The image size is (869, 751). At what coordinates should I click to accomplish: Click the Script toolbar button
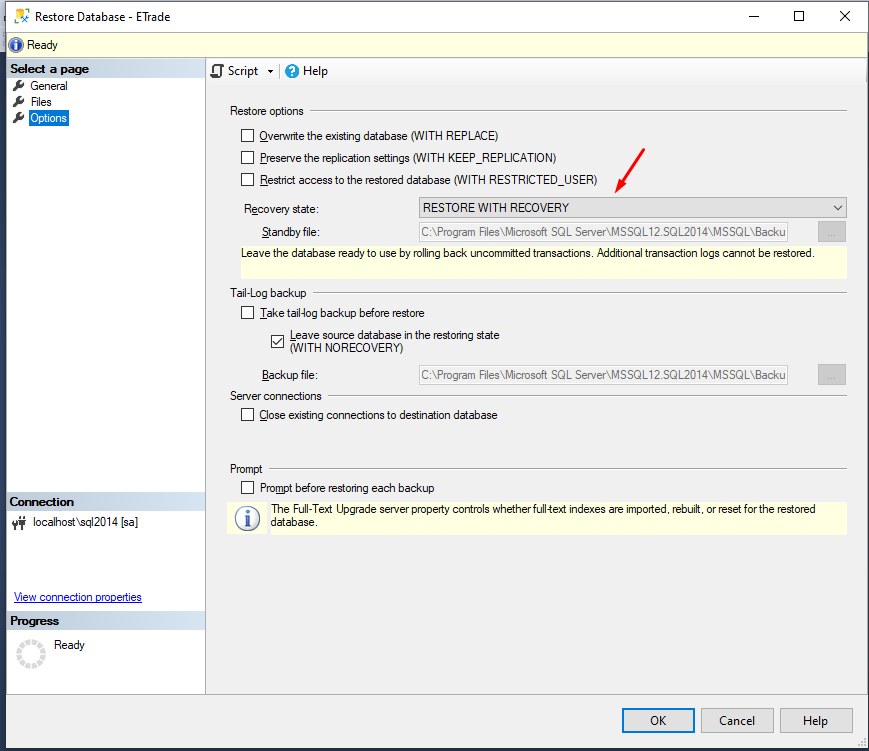point(235,71)
